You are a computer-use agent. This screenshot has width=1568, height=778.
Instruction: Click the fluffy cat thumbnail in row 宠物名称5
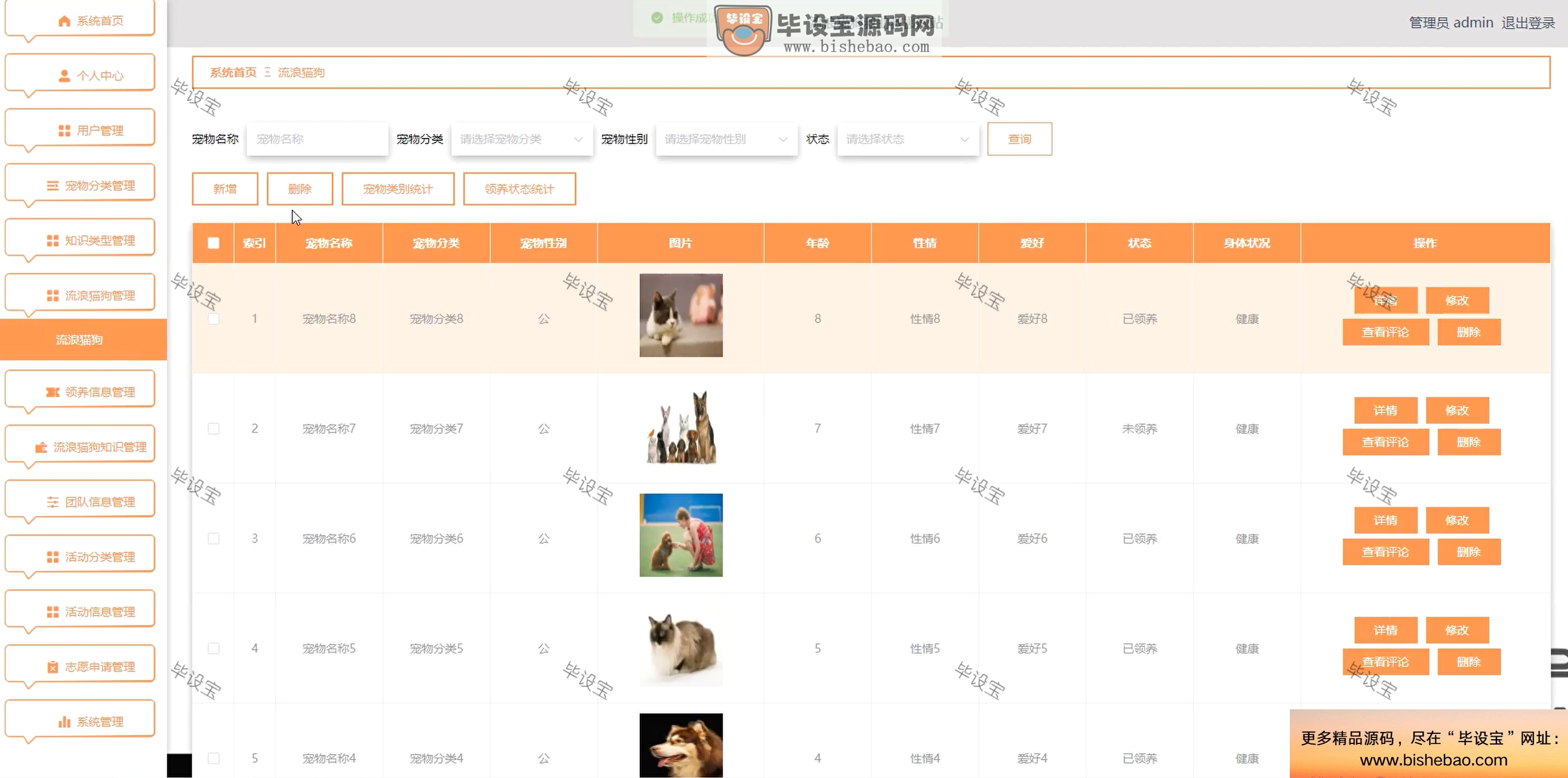680,645
